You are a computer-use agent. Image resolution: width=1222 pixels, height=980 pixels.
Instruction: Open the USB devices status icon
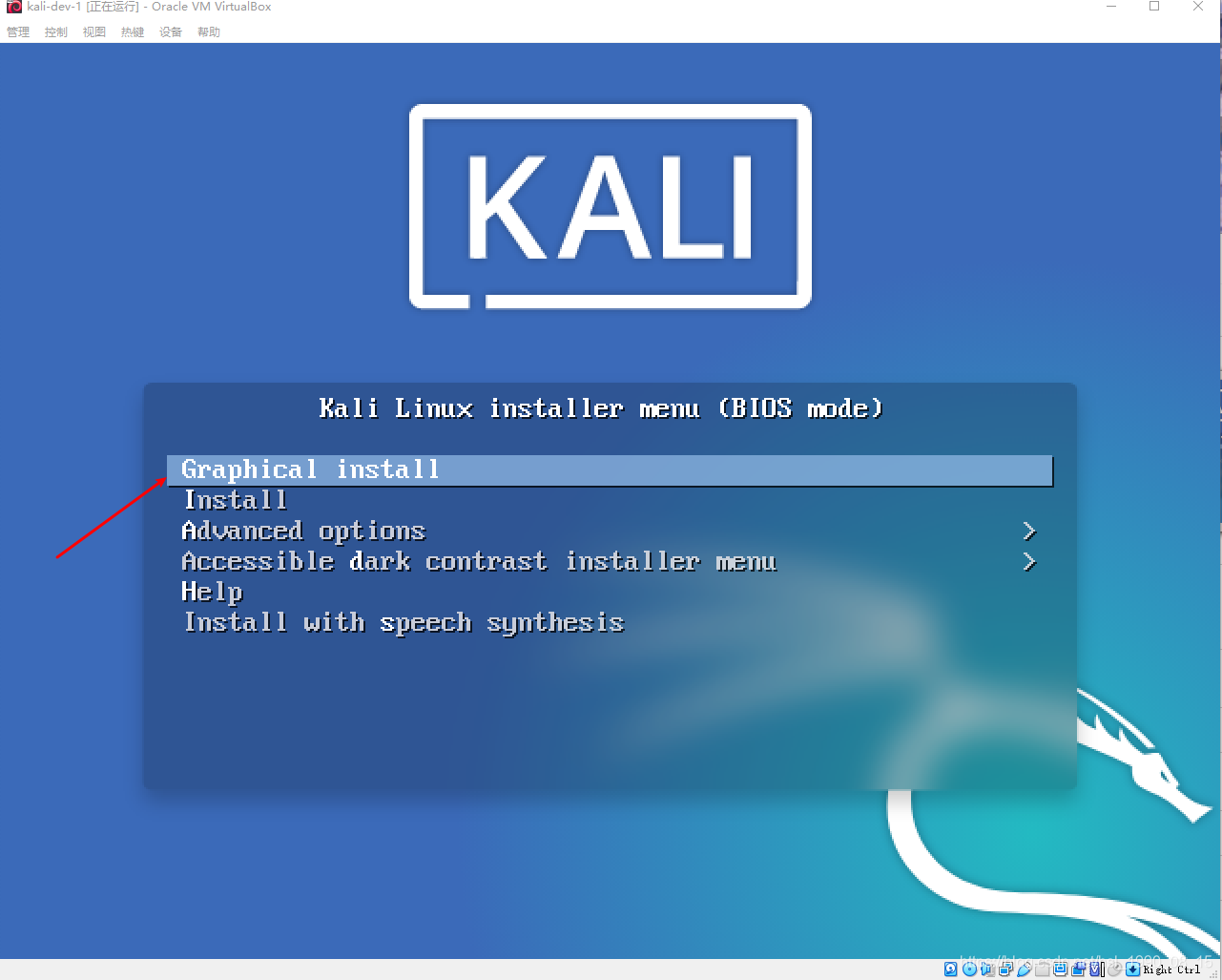coord(1025,970)
